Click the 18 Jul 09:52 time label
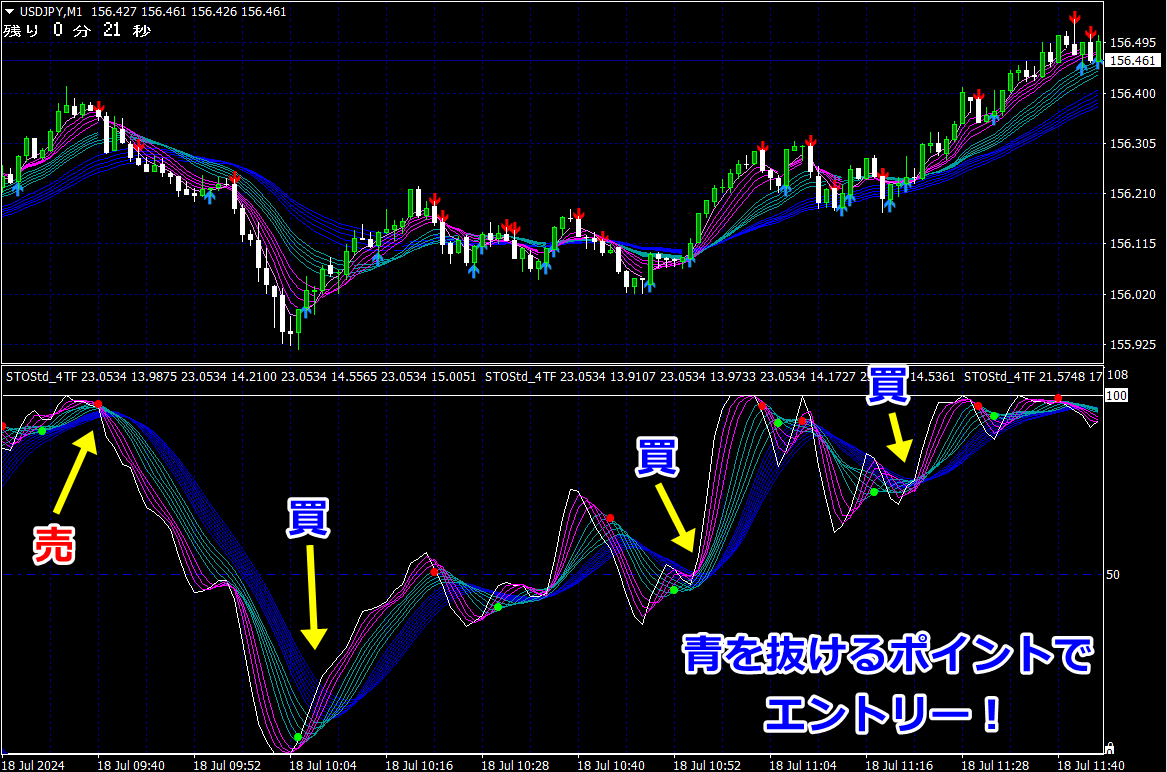The height and width of the screenshot is (772, 1167). [227, 765]
